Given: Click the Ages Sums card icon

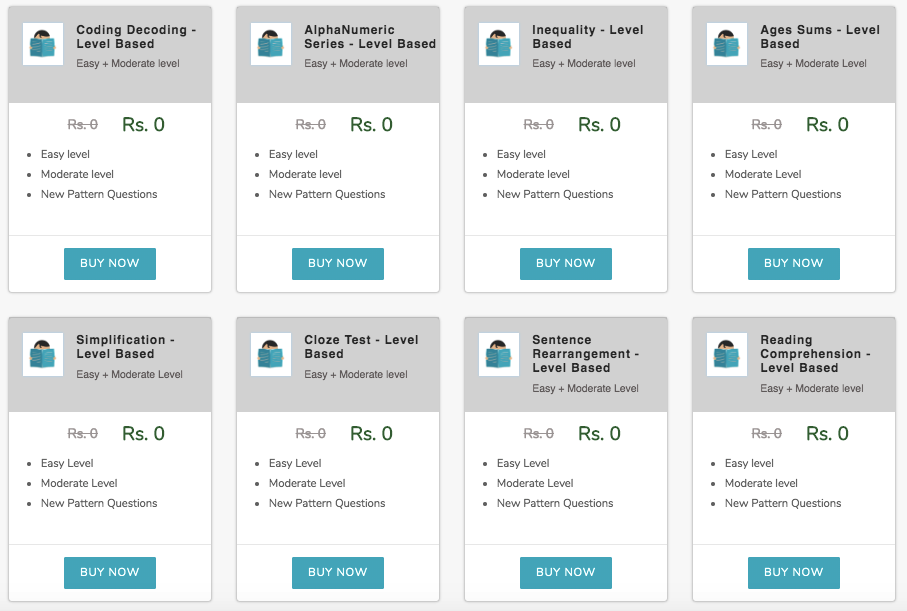Looking at the screenshot, I should point(727,44).
